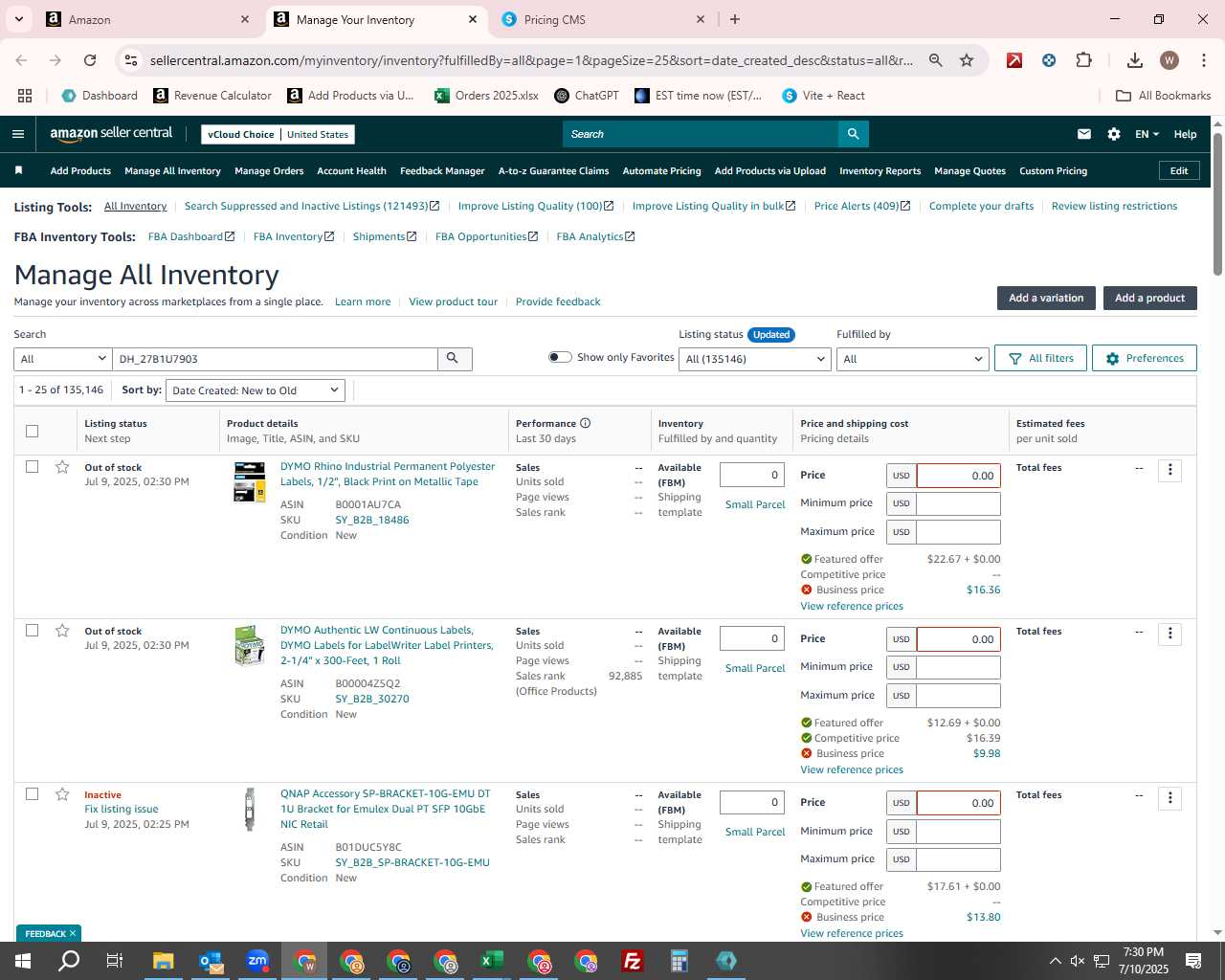Open the bookmarks apps grid icon
Screen dimensions: 1225x980
[25, 96]
